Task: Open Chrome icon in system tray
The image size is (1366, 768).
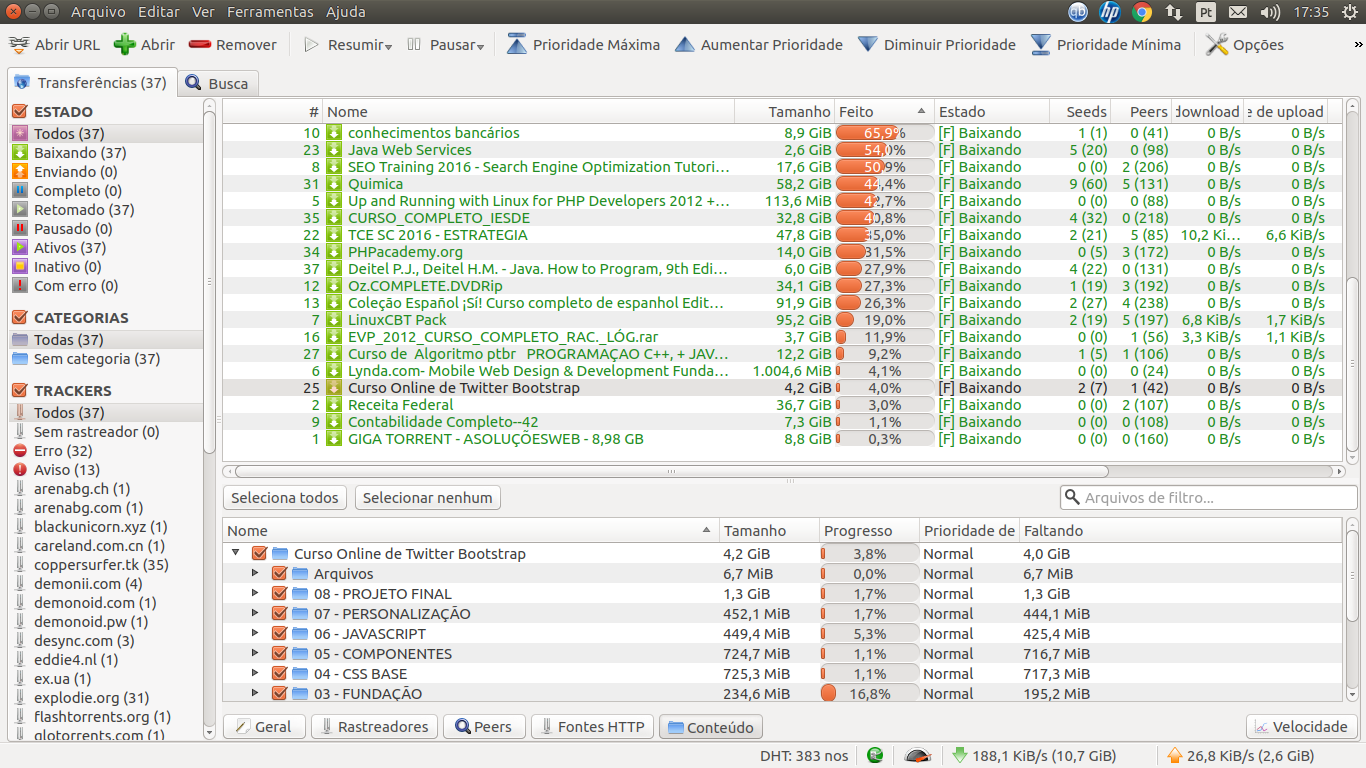Action: click(x=1142, y=12)
